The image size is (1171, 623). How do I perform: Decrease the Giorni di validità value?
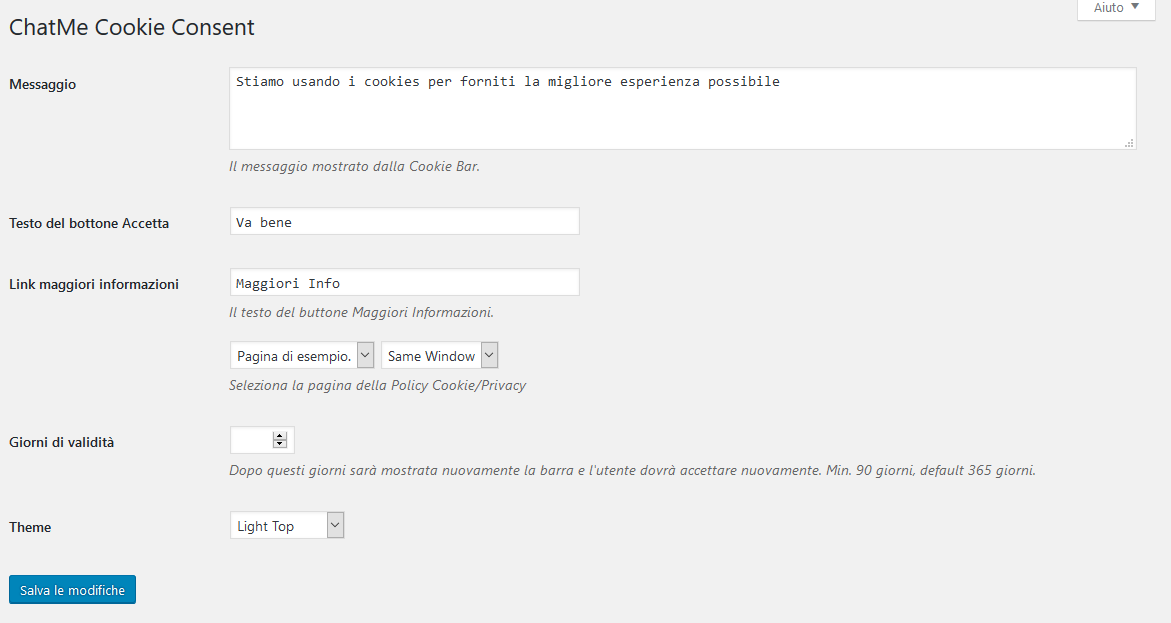click(x=280, y=444)
